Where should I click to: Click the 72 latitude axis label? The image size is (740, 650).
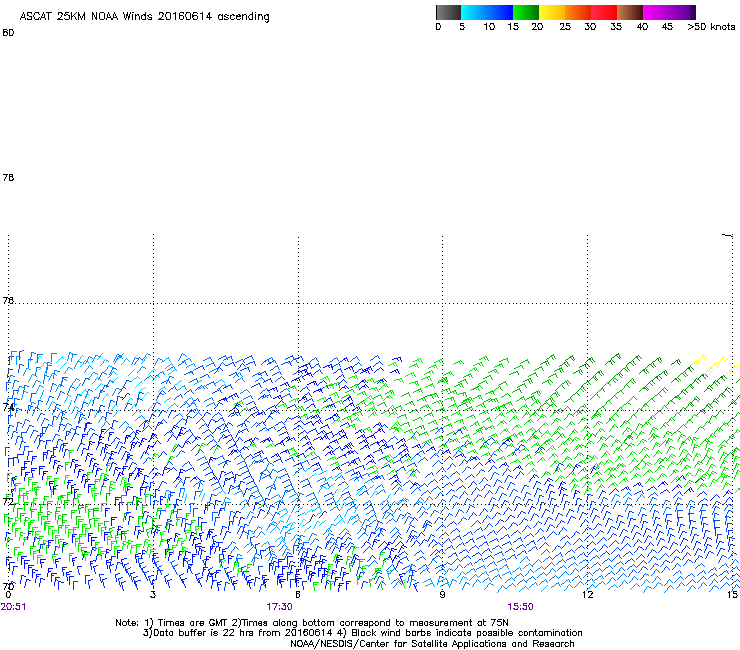click(x=8, y=501)
